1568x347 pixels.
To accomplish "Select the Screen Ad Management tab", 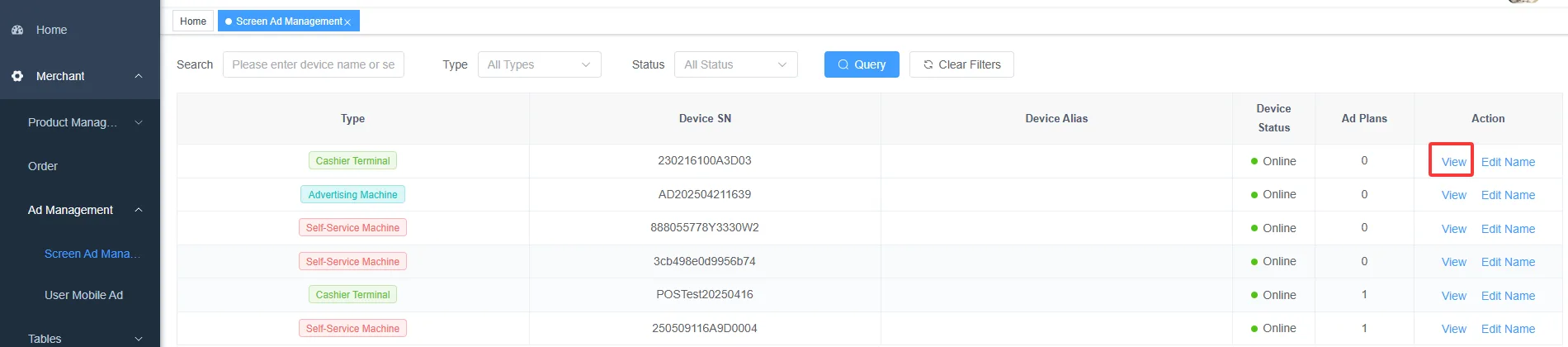I will [289, 21].
